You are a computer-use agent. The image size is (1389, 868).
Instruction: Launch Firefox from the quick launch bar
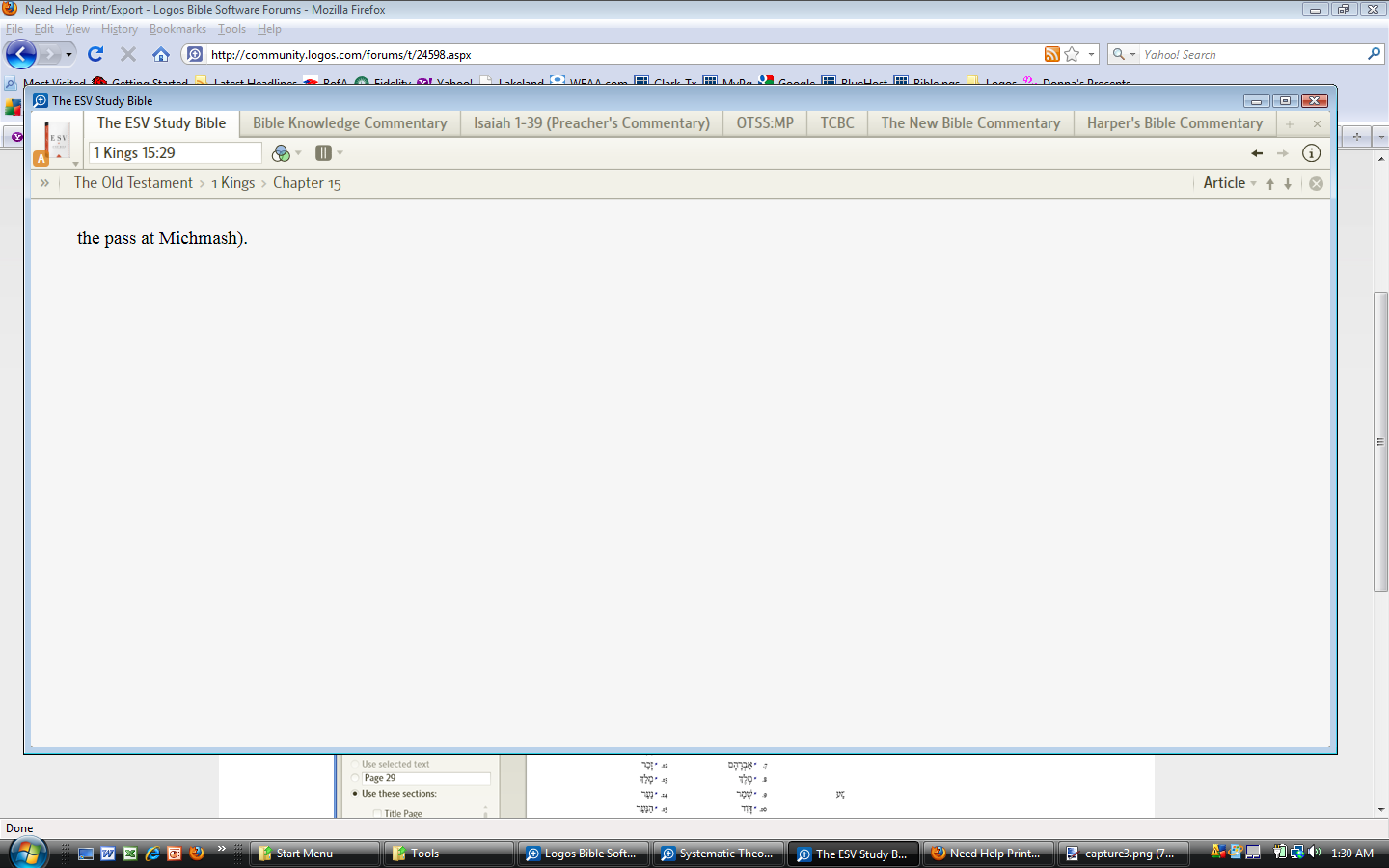pos(197,854)
